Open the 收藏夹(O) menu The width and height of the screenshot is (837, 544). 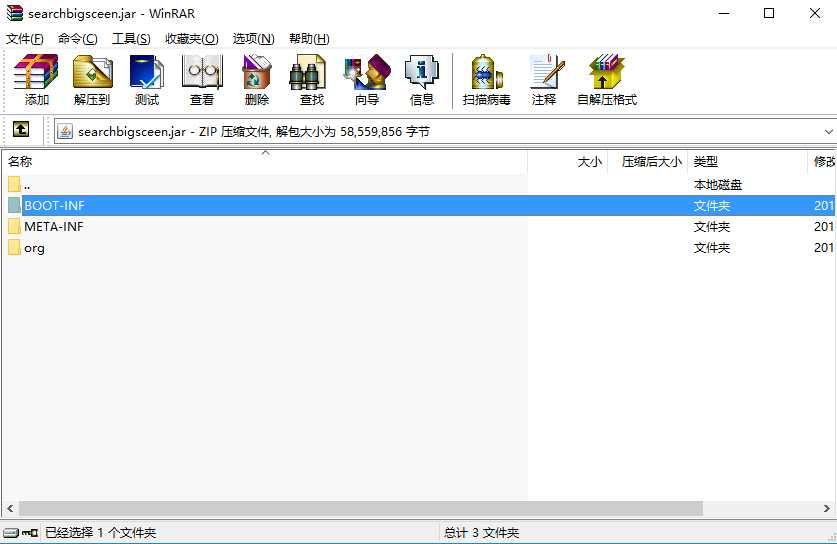[192, 39]
